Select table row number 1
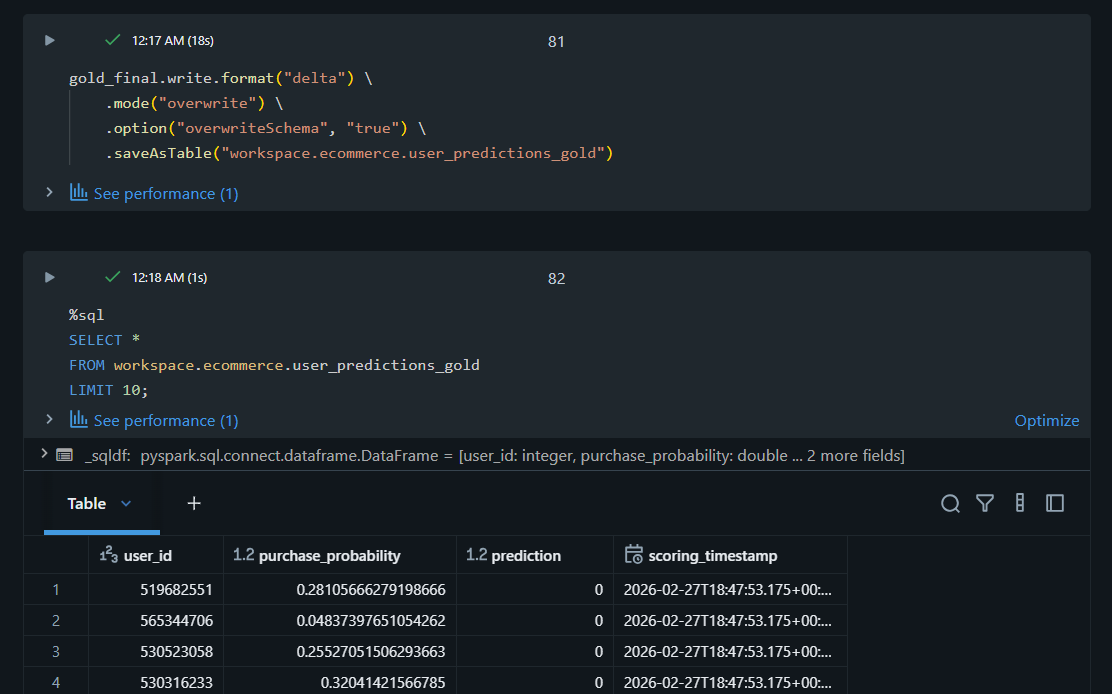The height and width of the screenshot is (694, 1112). pos(56,590)
